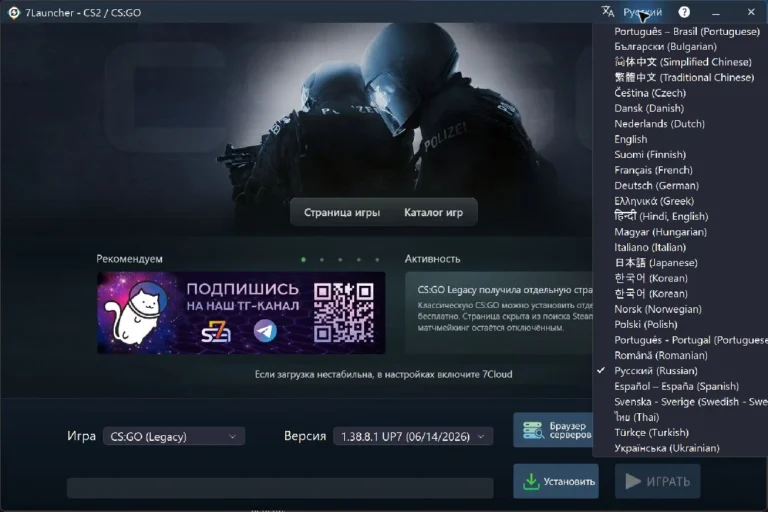Select Svenska - Sverige language

(691, 402)
